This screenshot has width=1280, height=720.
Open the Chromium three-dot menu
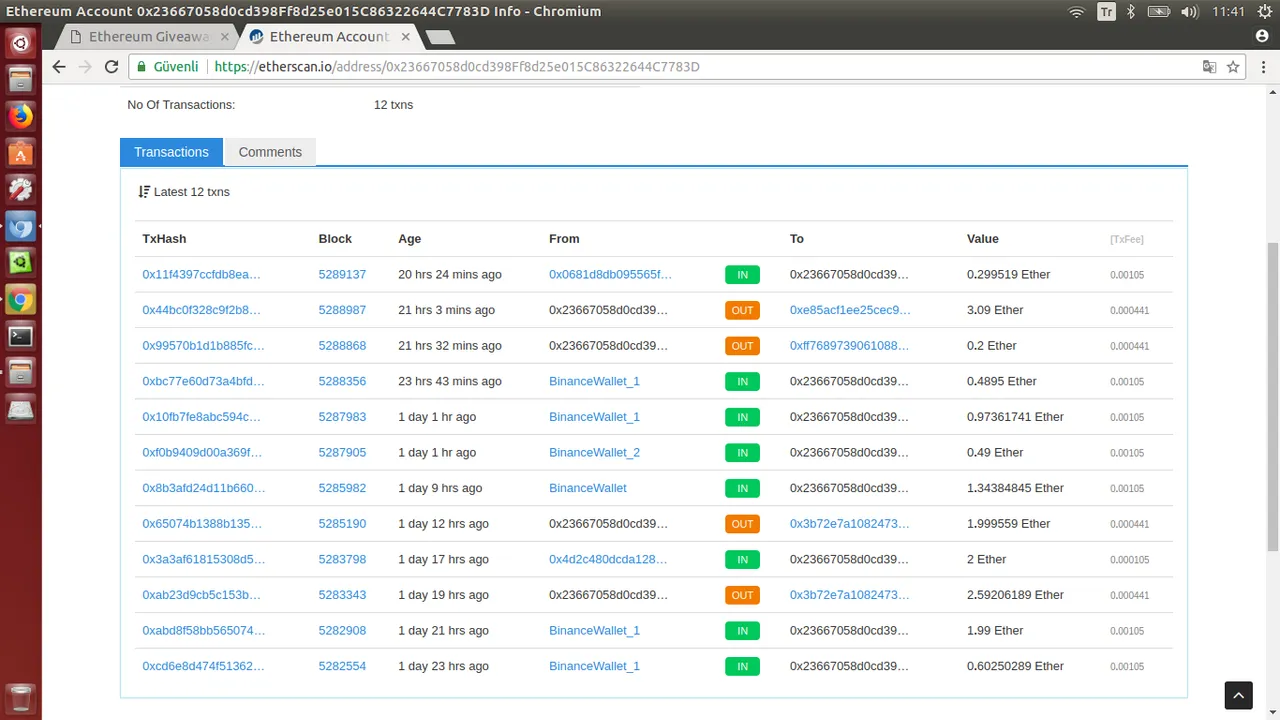coord(1262,67)
